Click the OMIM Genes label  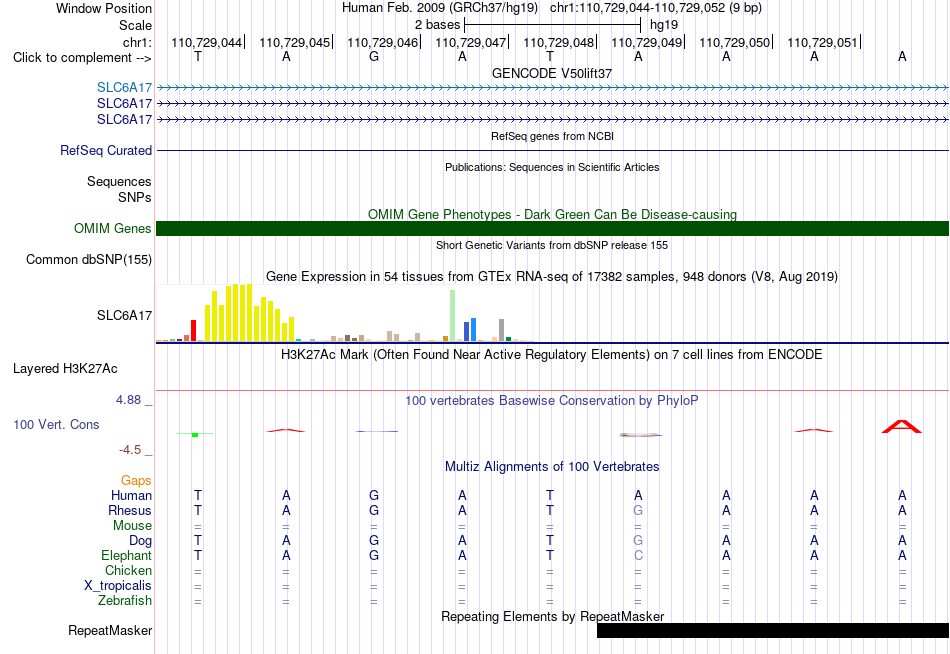pyautogui.click(x=112, y=229)
